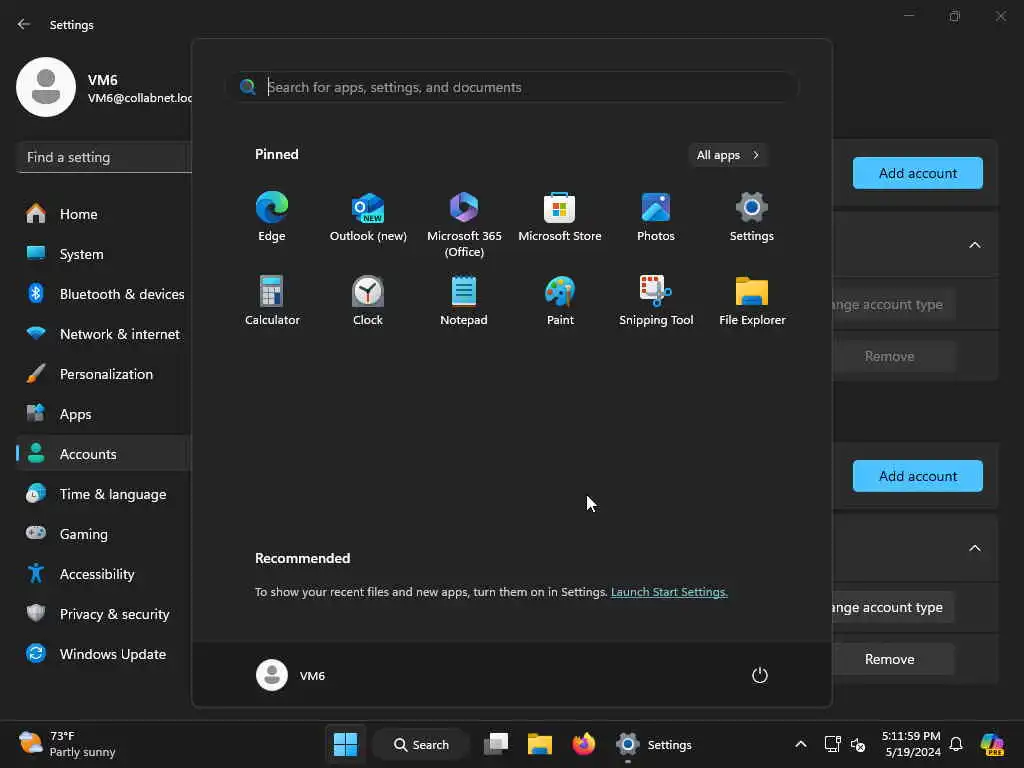
Task: Open the Paint app
Action: click(x=560, y=300)
